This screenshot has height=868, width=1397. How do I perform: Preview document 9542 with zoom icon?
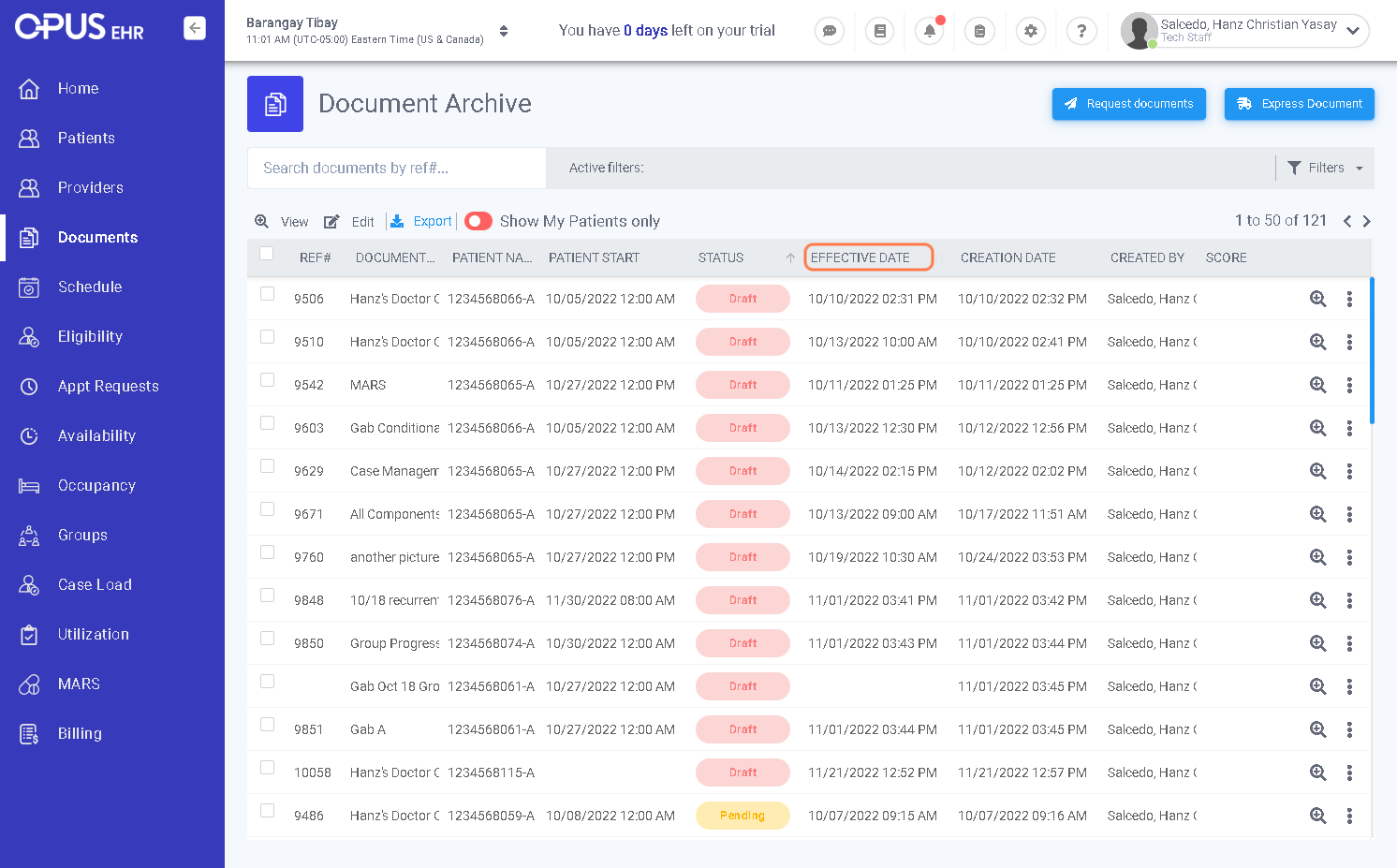pyautogui.click(x=1318, y=385)
